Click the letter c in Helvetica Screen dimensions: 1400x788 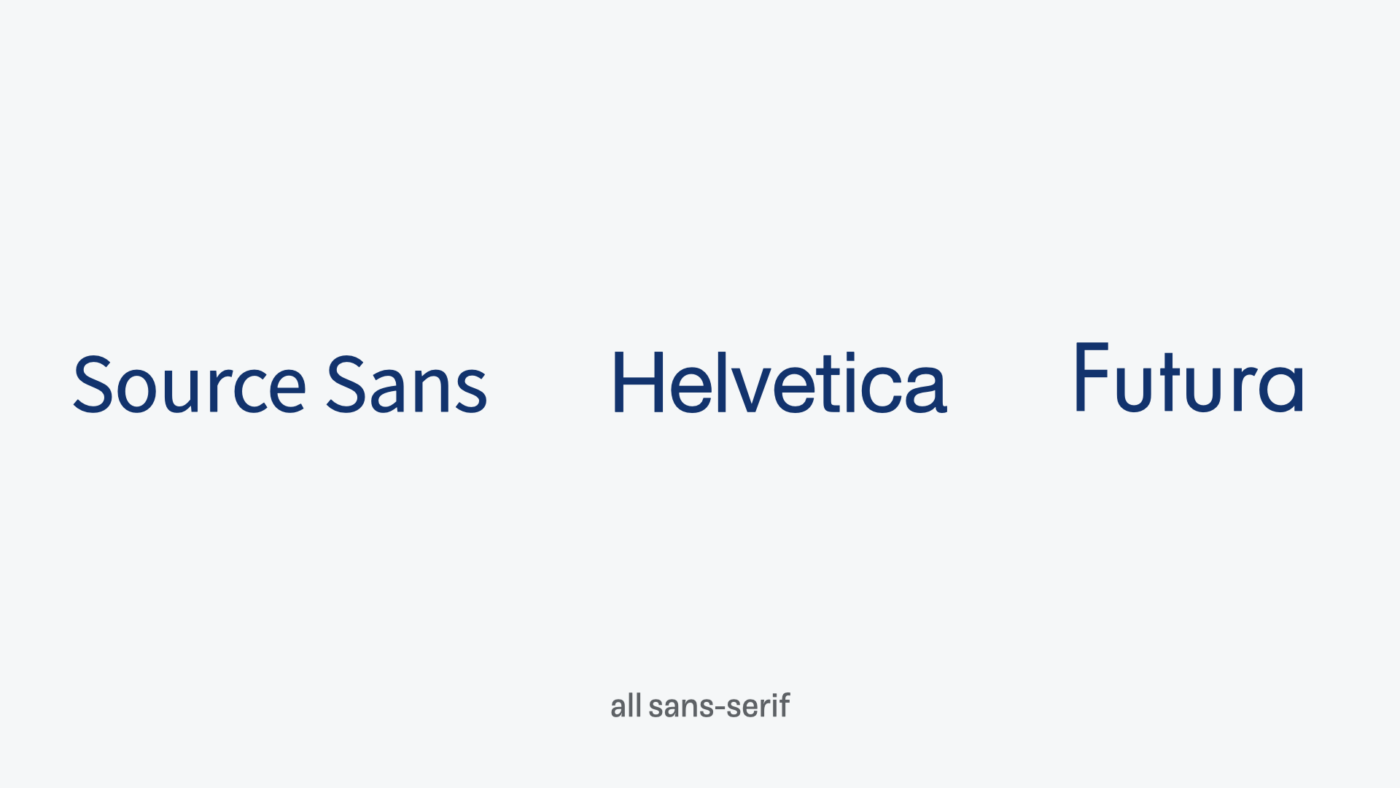(x=883, y=391)
